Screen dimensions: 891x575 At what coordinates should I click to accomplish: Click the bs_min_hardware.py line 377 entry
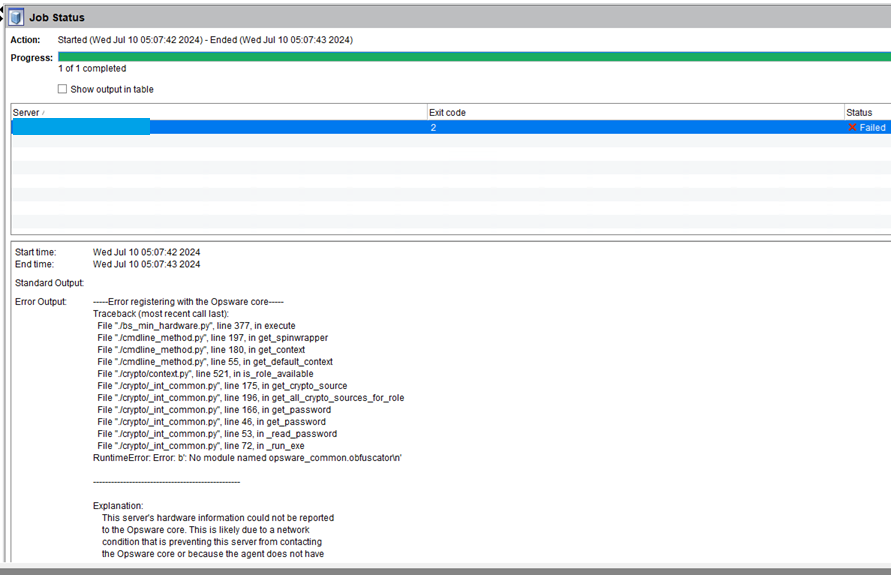196,326
